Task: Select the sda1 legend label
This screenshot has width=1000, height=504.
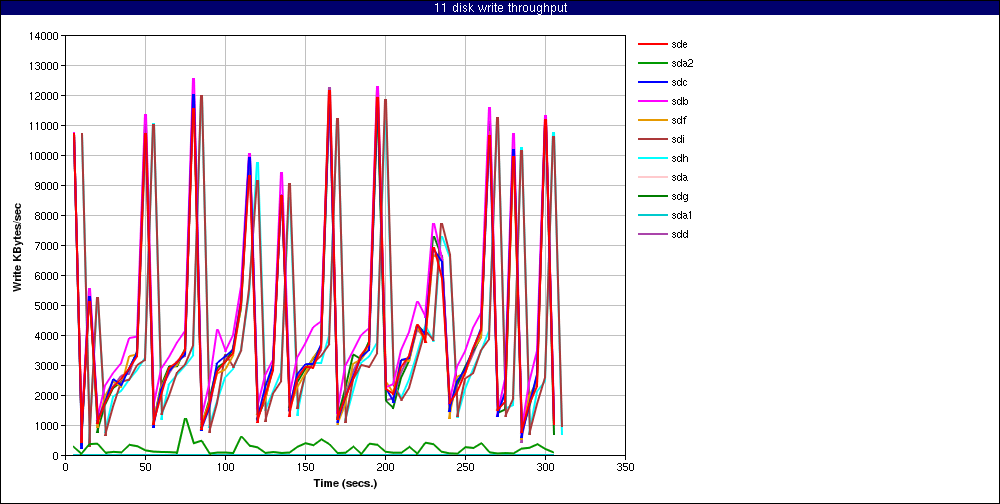Action: pyautogui.click(x=682, y=216)
